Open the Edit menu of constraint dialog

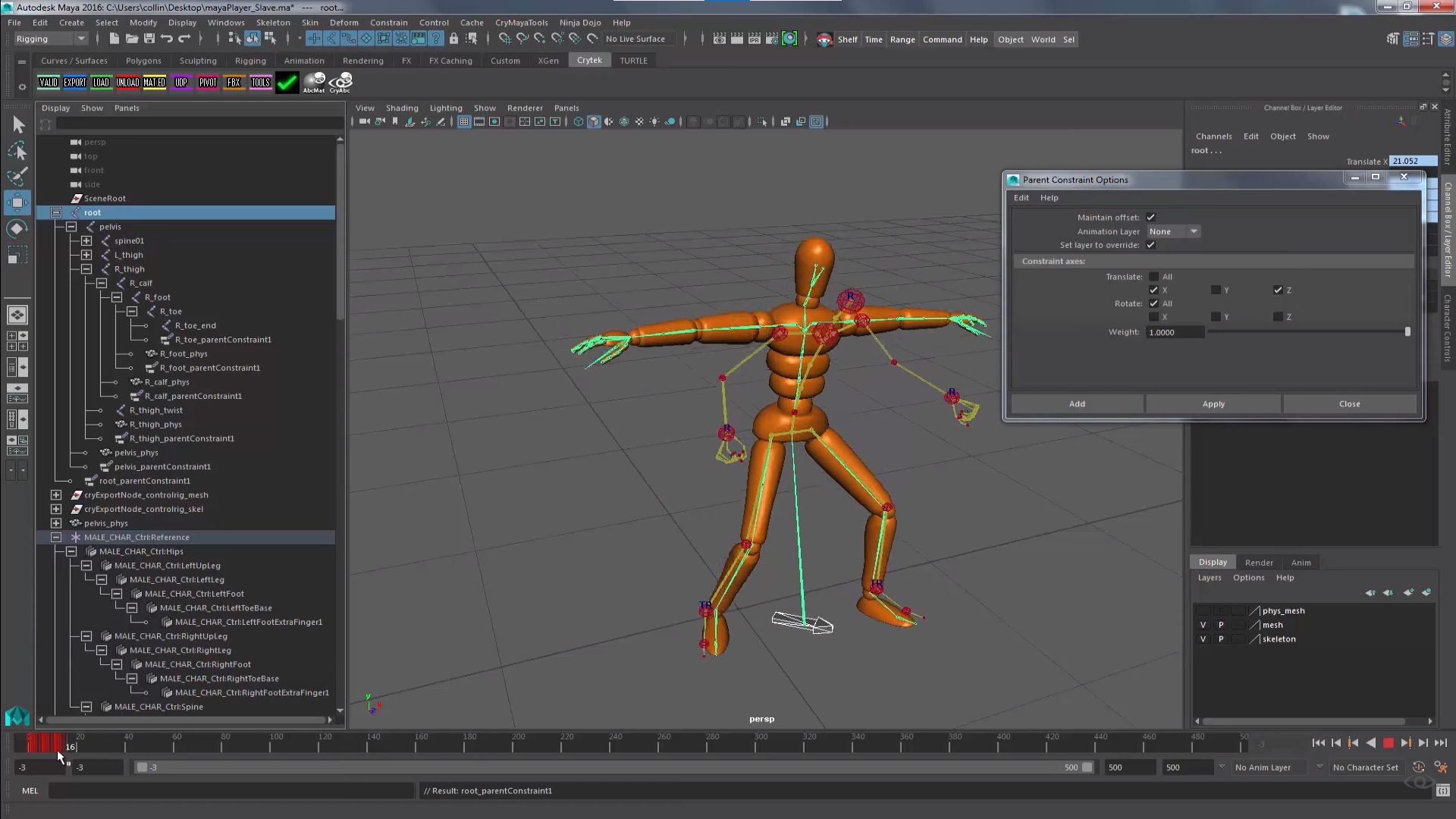[x=1021, y=198]
